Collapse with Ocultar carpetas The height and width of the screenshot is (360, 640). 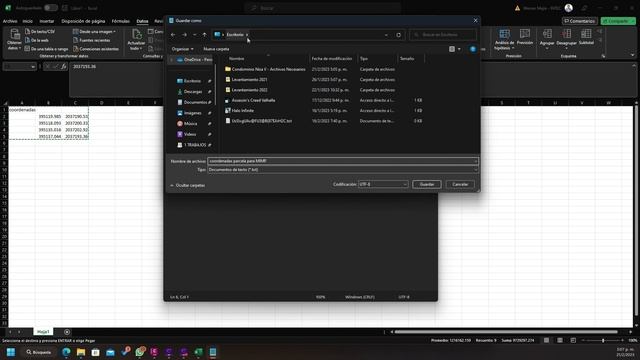click(187, 185)
